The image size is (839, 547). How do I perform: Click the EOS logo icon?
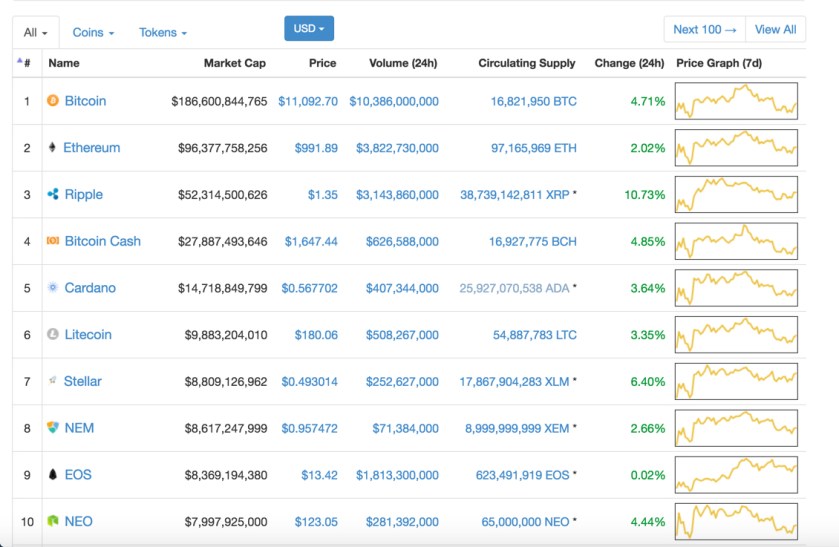tap(52, 474)
